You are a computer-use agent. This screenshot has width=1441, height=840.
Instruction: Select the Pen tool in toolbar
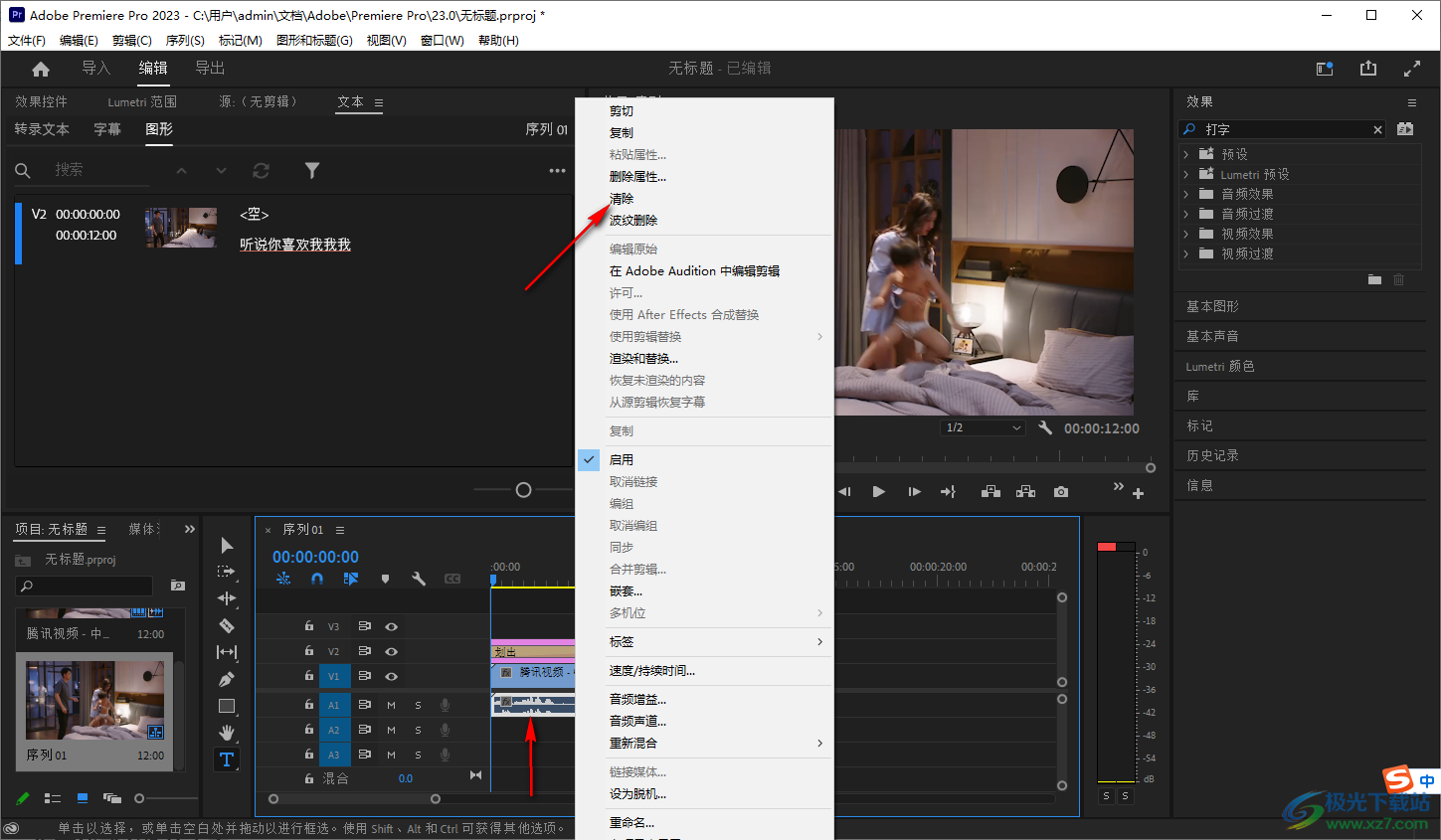227,679
